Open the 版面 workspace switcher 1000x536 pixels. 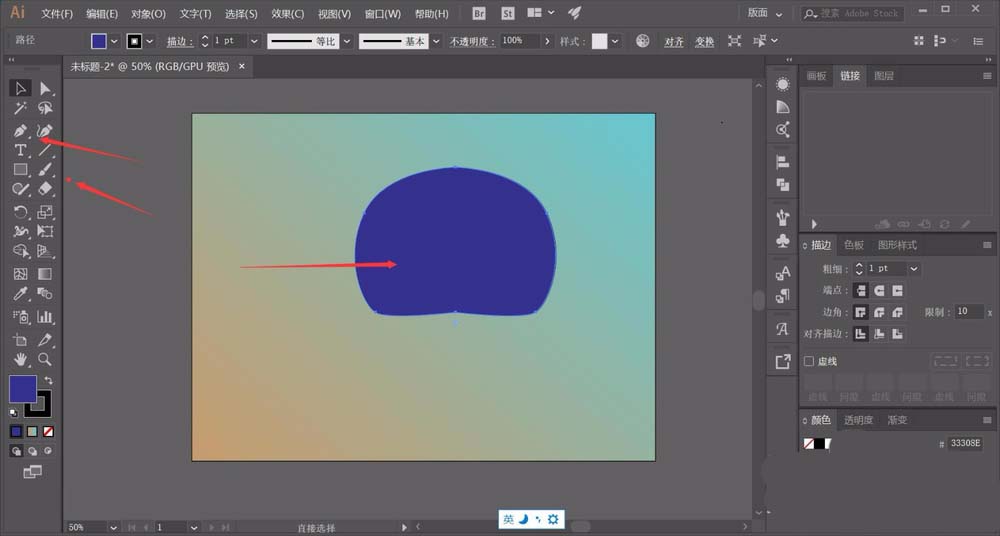[x=764, y=13]
